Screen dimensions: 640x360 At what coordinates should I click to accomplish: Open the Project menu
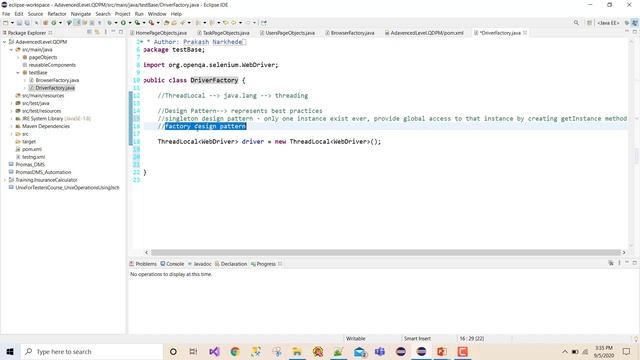coord(122,14)
